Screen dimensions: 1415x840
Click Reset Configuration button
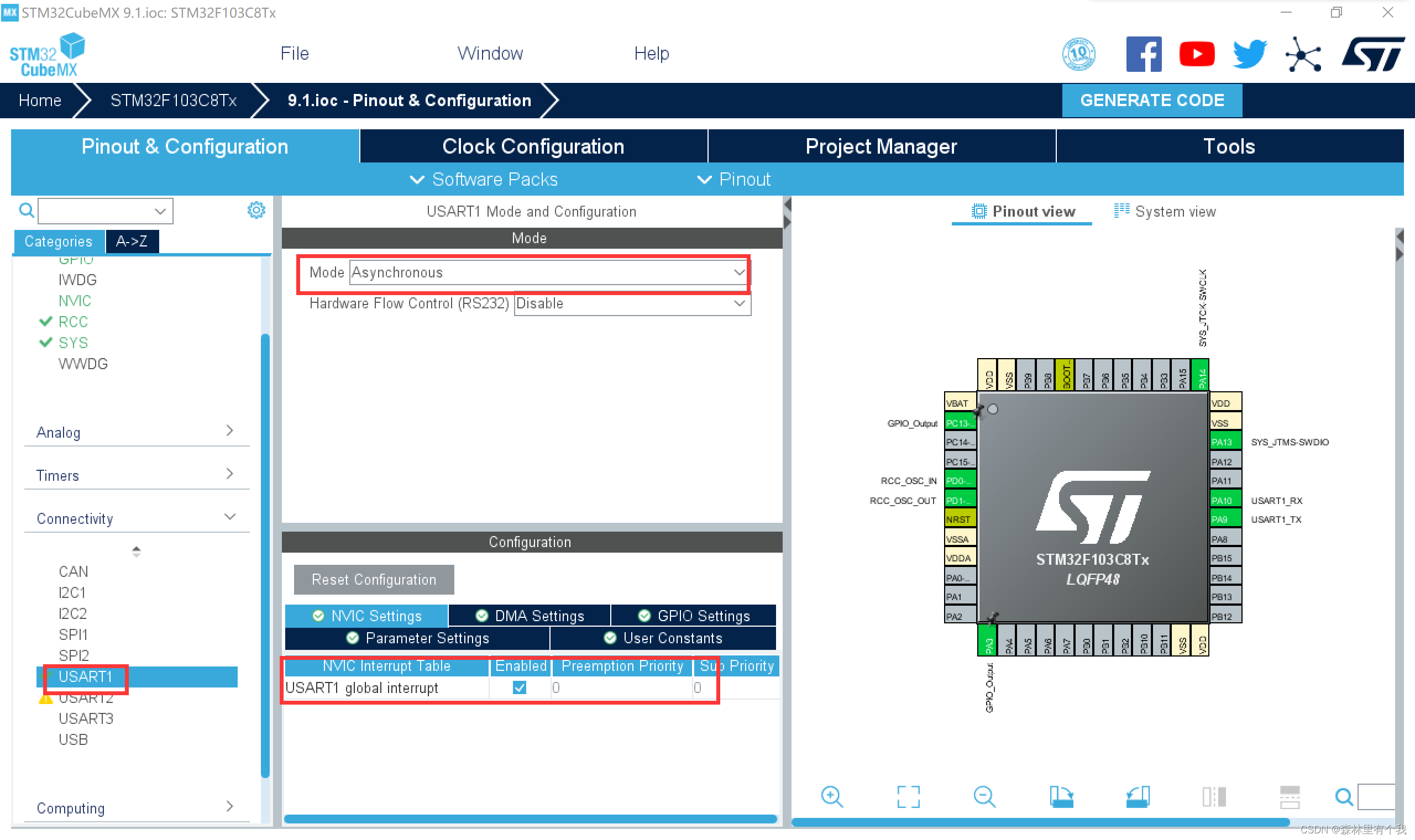click(374, 580)
